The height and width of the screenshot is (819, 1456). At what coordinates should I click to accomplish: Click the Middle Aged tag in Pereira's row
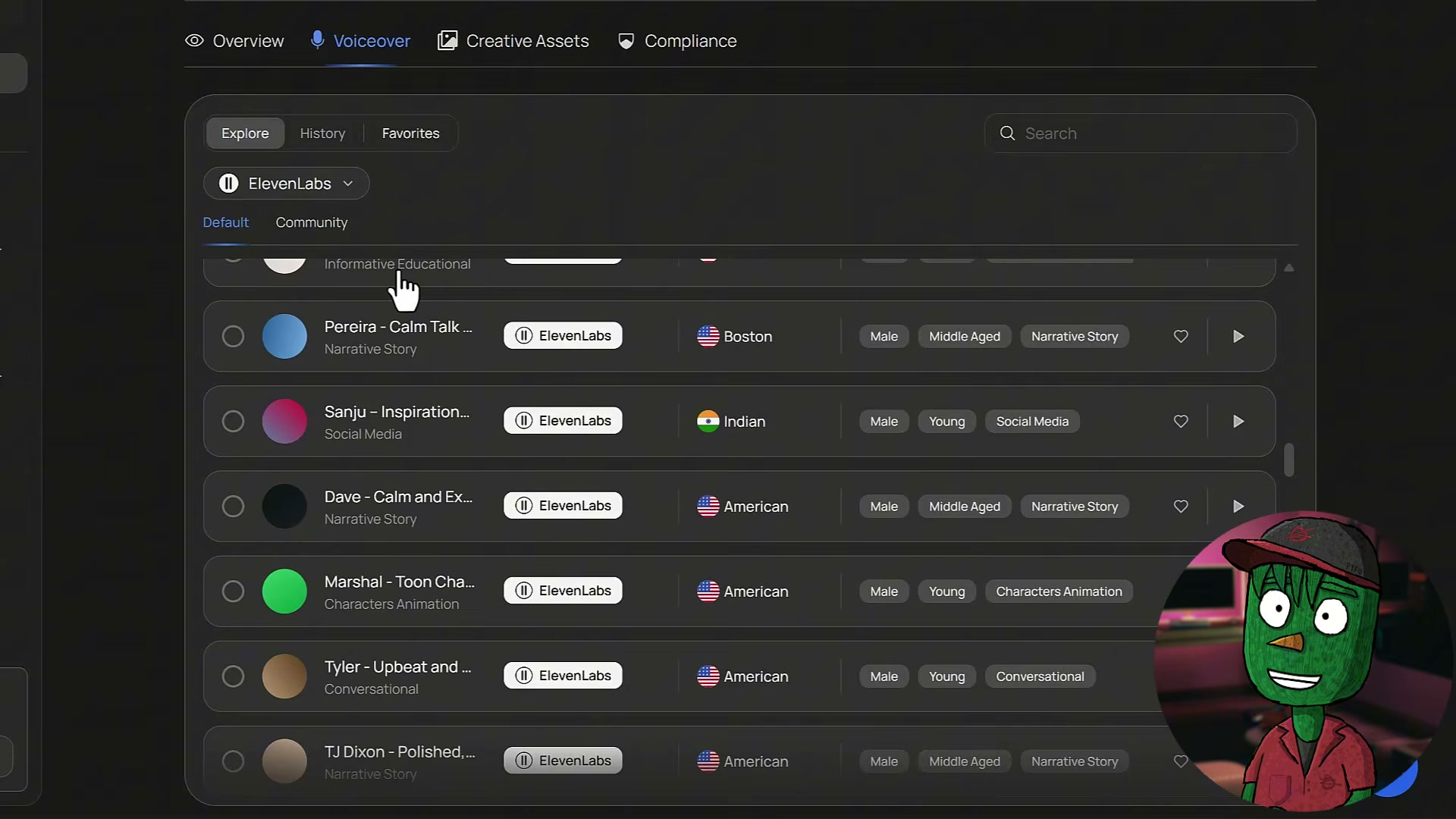coord(965,336)
